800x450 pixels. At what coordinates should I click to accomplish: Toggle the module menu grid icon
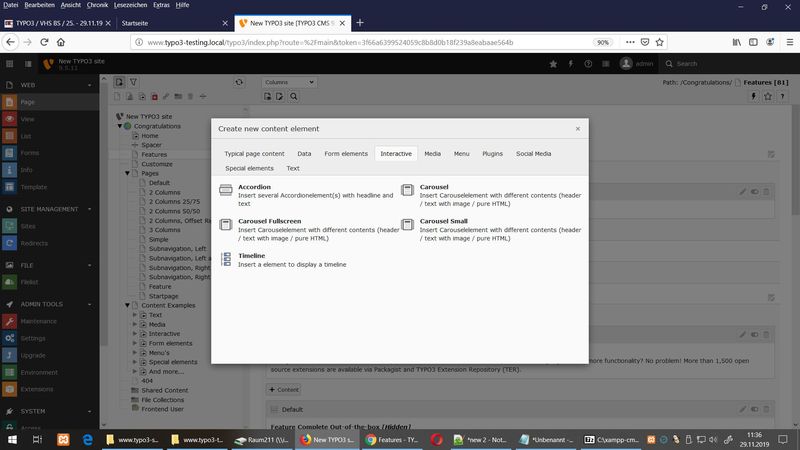pyautogui.click(x=10, y=64)
